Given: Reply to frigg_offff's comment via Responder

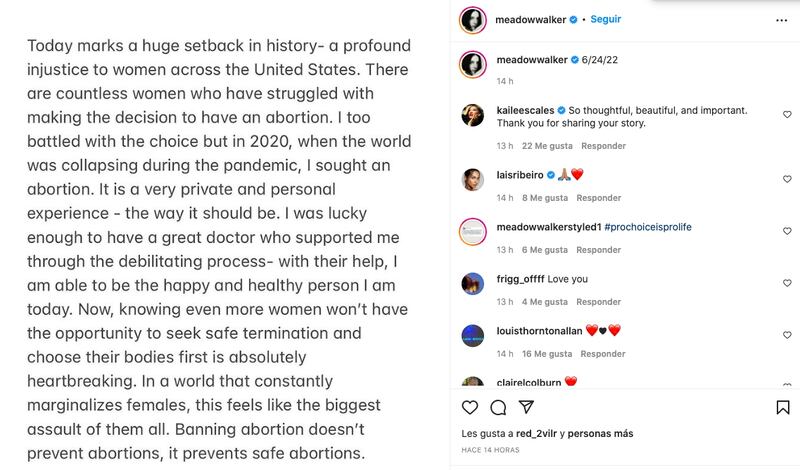Looking at the screenshot, I should [599, 301].
